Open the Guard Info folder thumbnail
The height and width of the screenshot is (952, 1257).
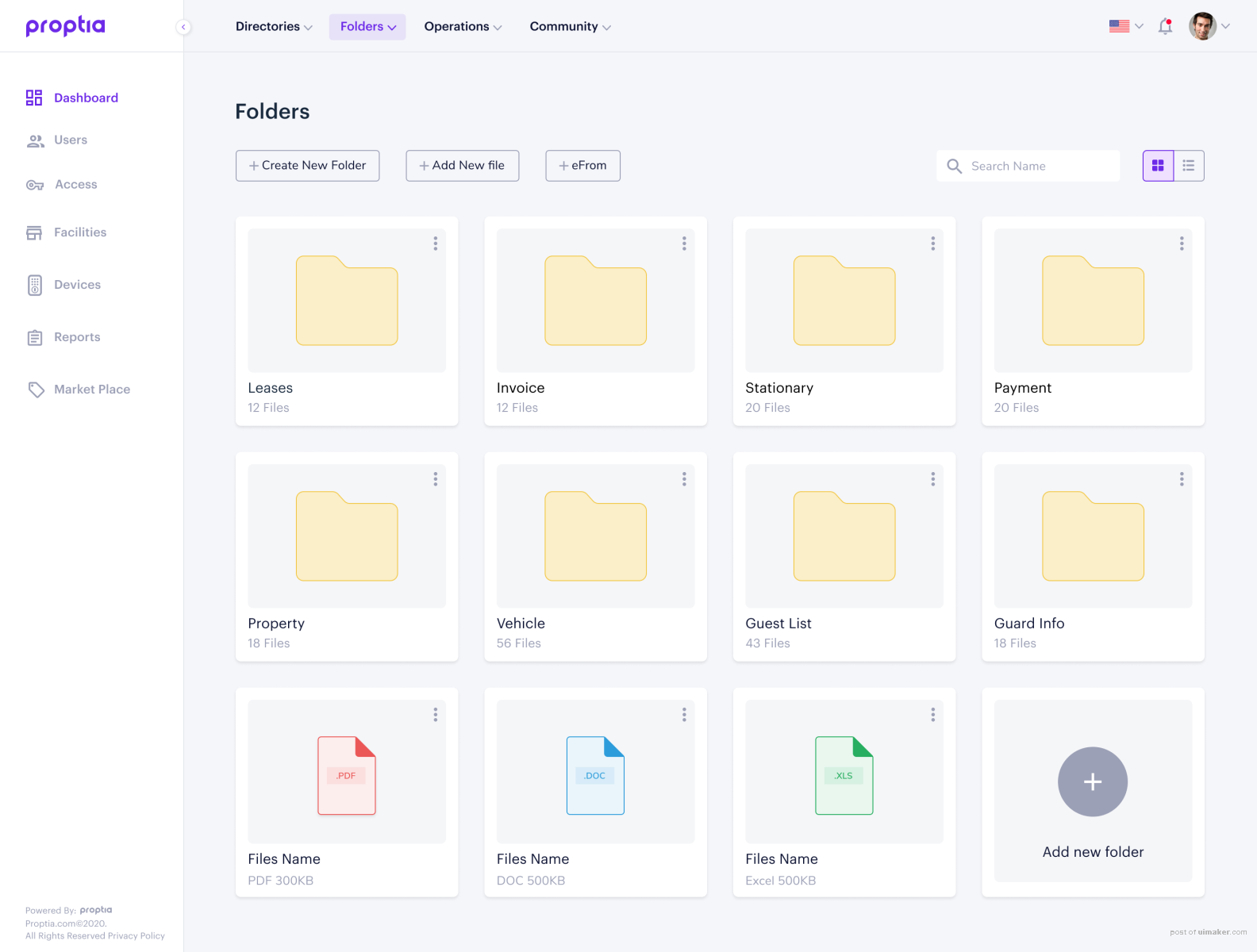tap(1094, 536)
